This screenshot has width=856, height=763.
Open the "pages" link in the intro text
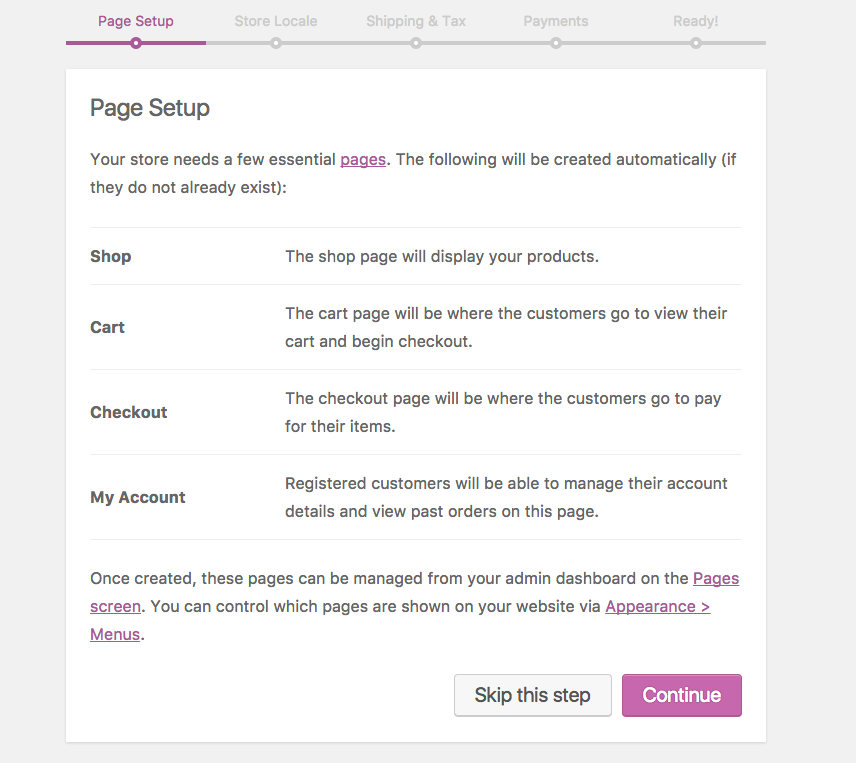pos(363,160)
